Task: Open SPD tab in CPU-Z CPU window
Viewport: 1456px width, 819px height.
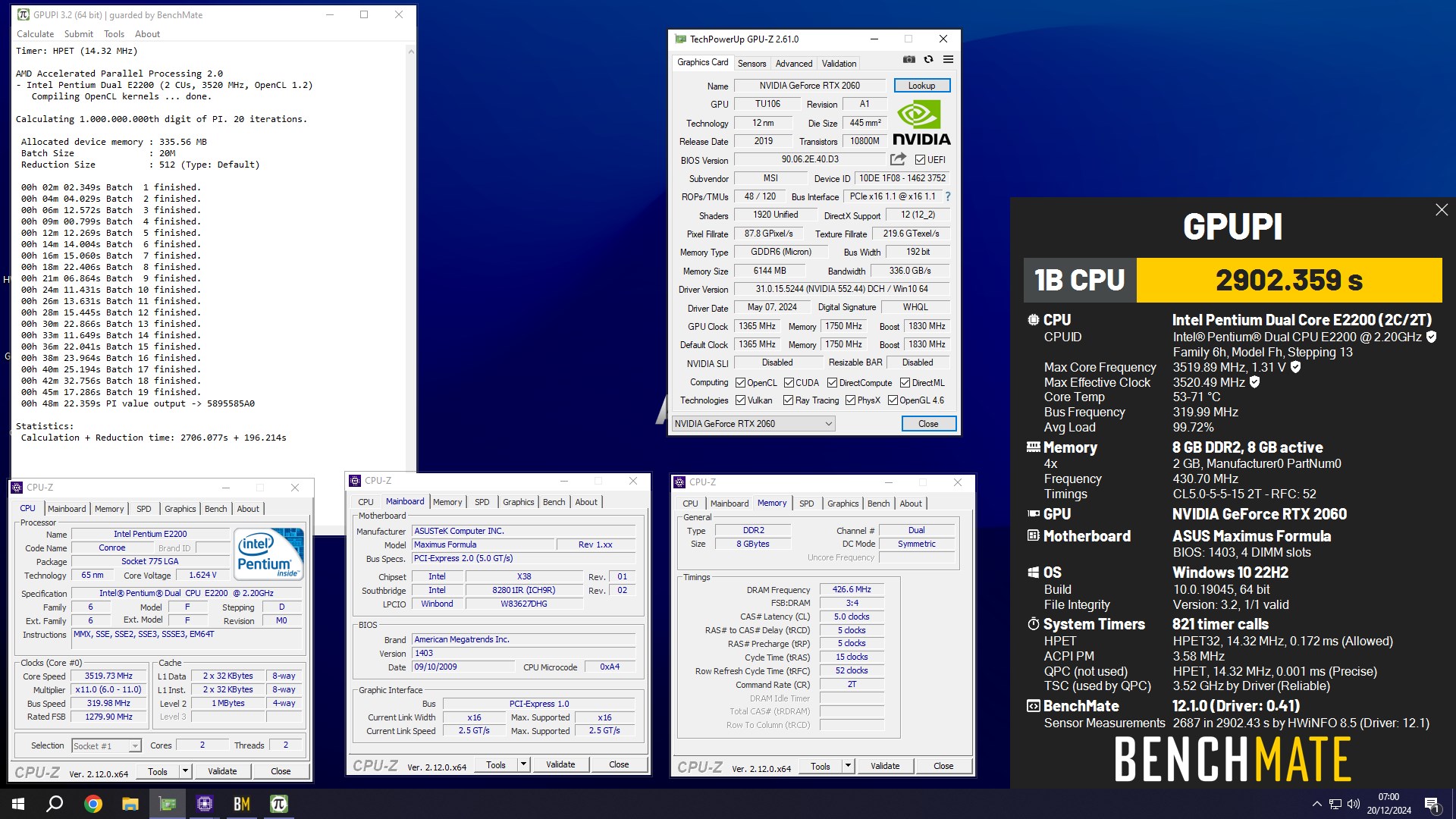Action: pyautogui.click(x=144, y=509)
